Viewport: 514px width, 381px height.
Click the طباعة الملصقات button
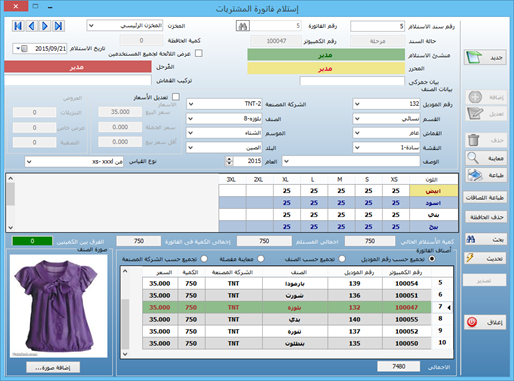pos(485,198)
